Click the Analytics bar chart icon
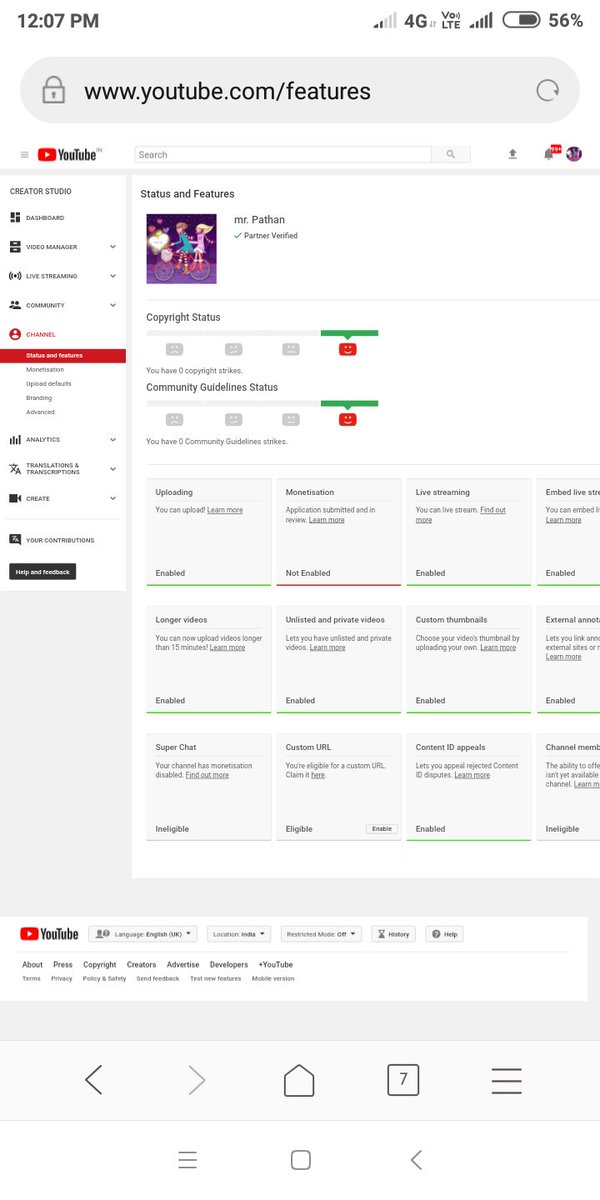 coord(15,439)
